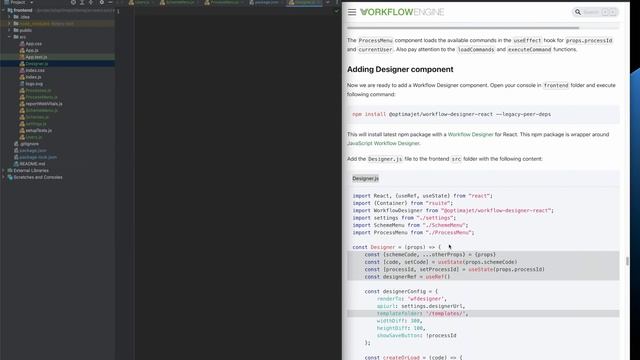Image resolution: width=640 pixels, height=360 pixels.
Task: Select the Designer.js code tab label
Action: tap(365, 178)
